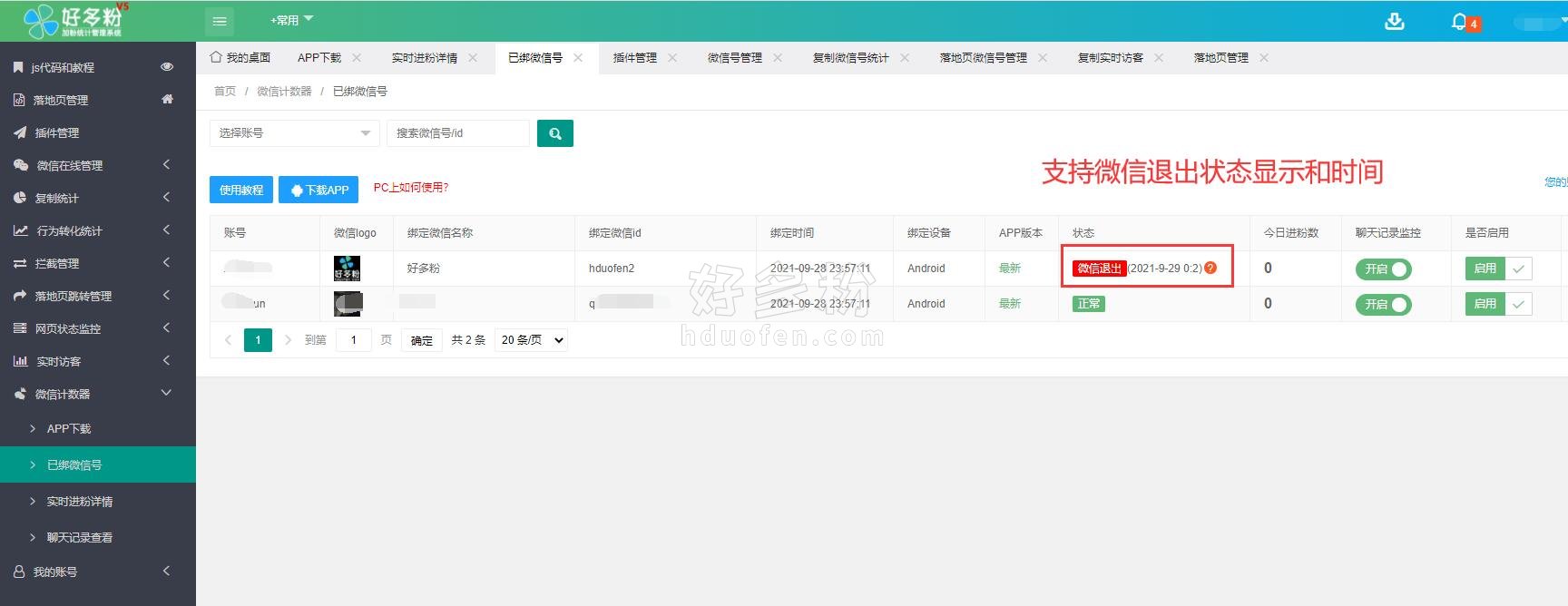This screenshot has height=606, width=1568.
Task: Select 已绑微信号 in sidebar submenu
Action: point(98,464)
